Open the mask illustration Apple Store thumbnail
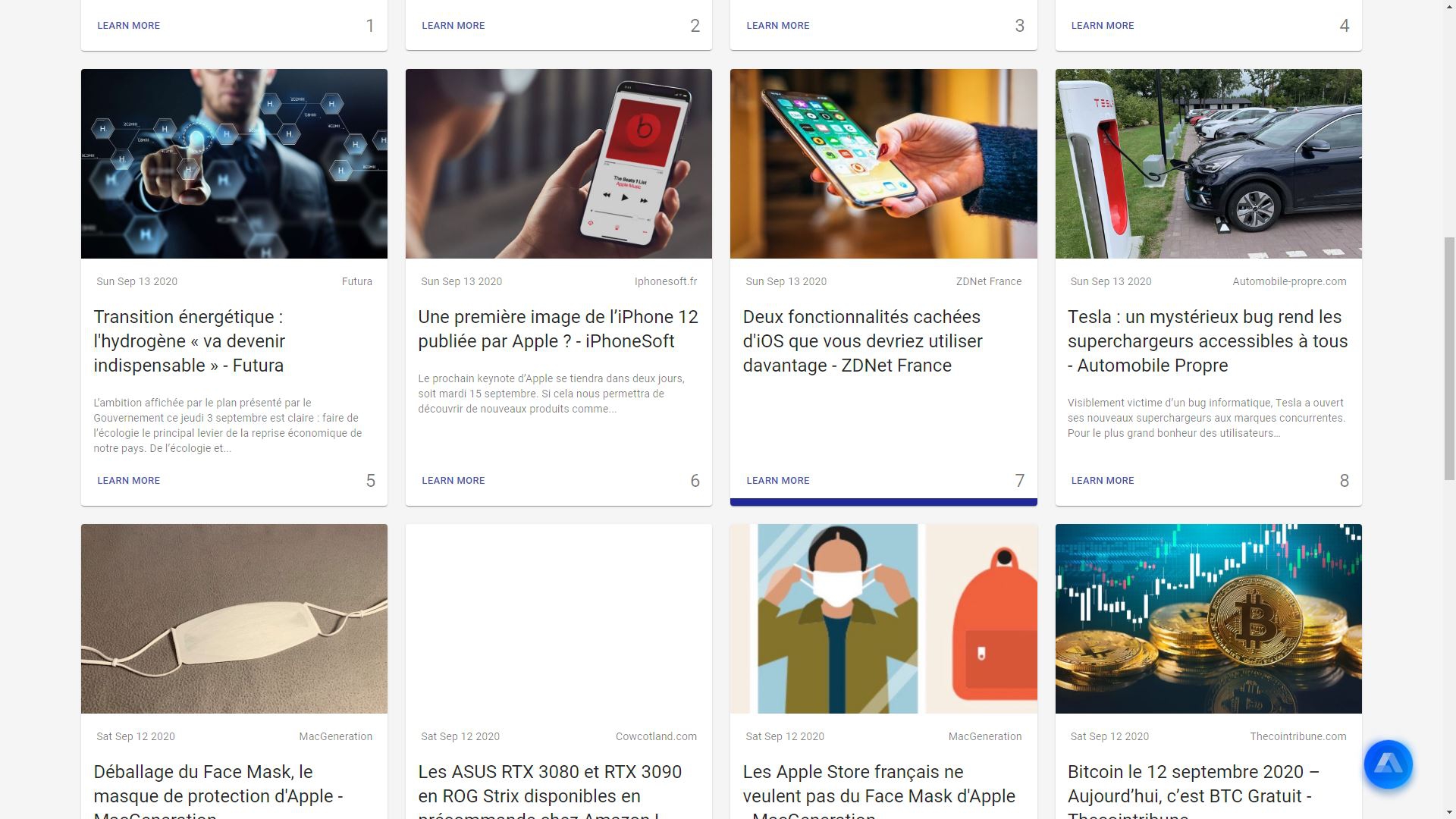1456x819 pixels. pyautogui.click(x=883, y=619)
